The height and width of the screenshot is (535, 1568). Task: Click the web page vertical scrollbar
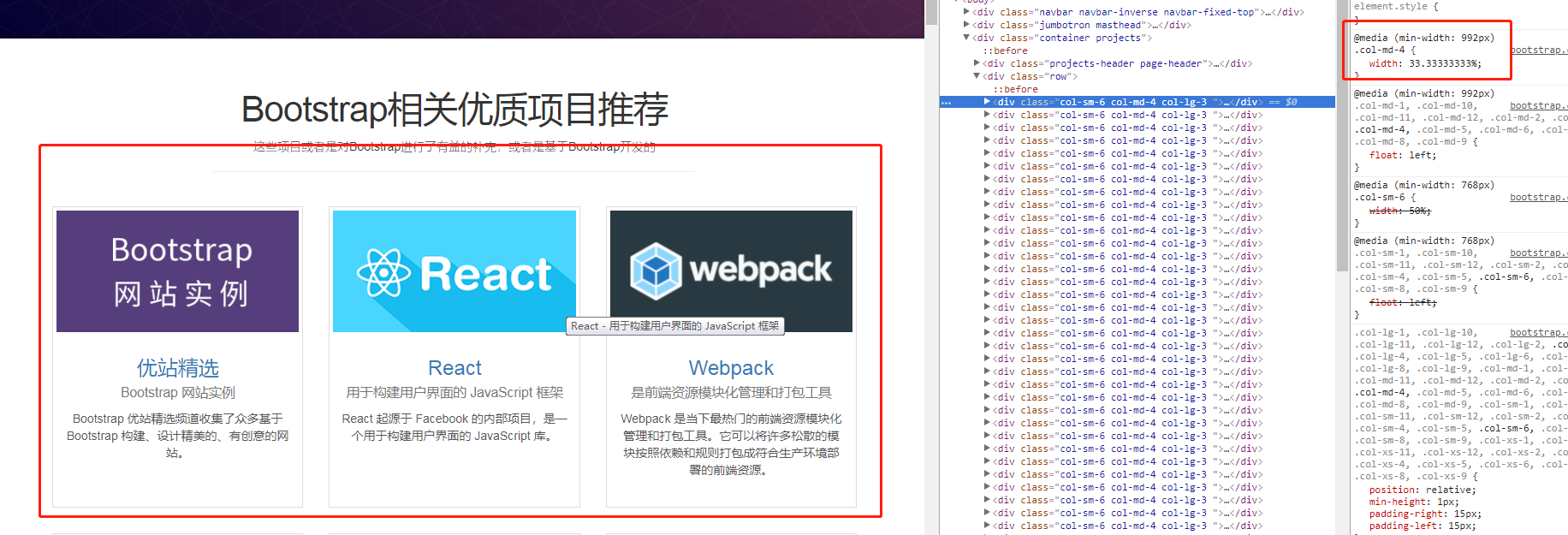[932, 12]
